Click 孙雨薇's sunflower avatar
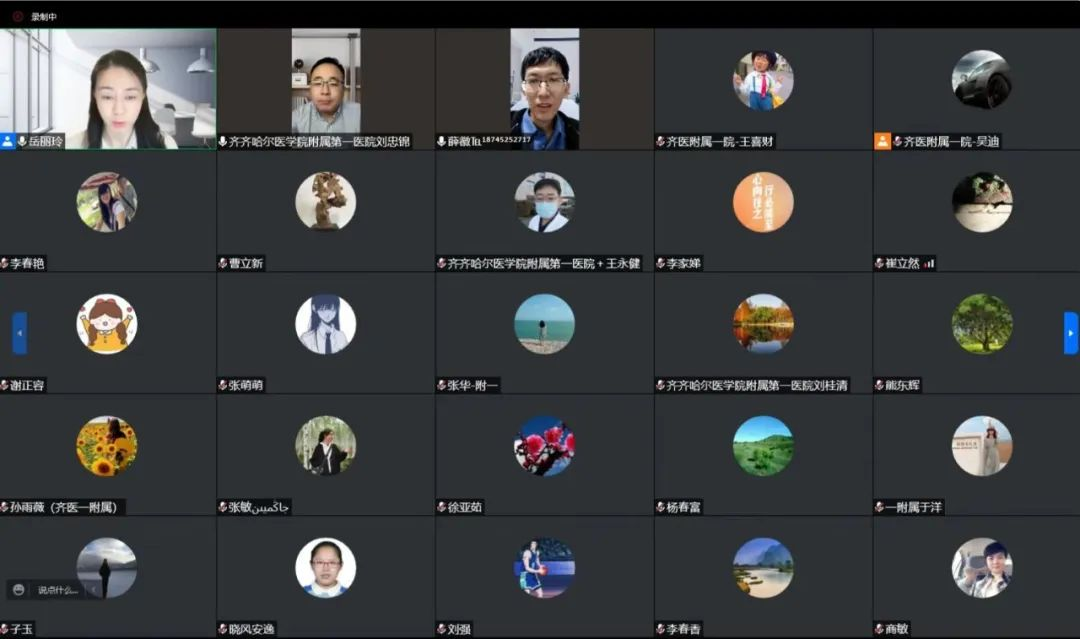Viewport: 1080px width, 639px height. click(107, 446)
